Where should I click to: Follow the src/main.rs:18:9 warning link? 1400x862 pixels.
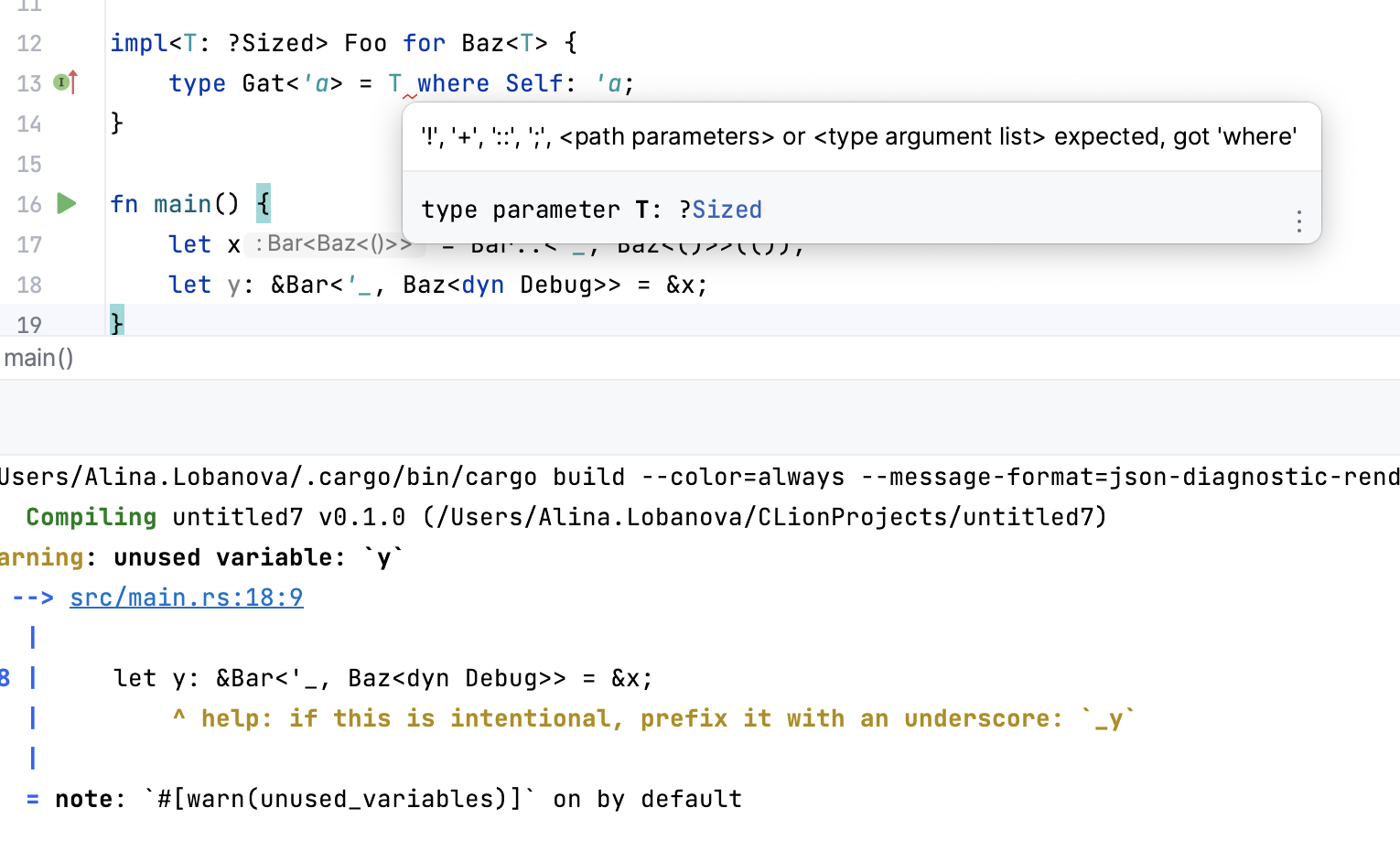[186, 597]
